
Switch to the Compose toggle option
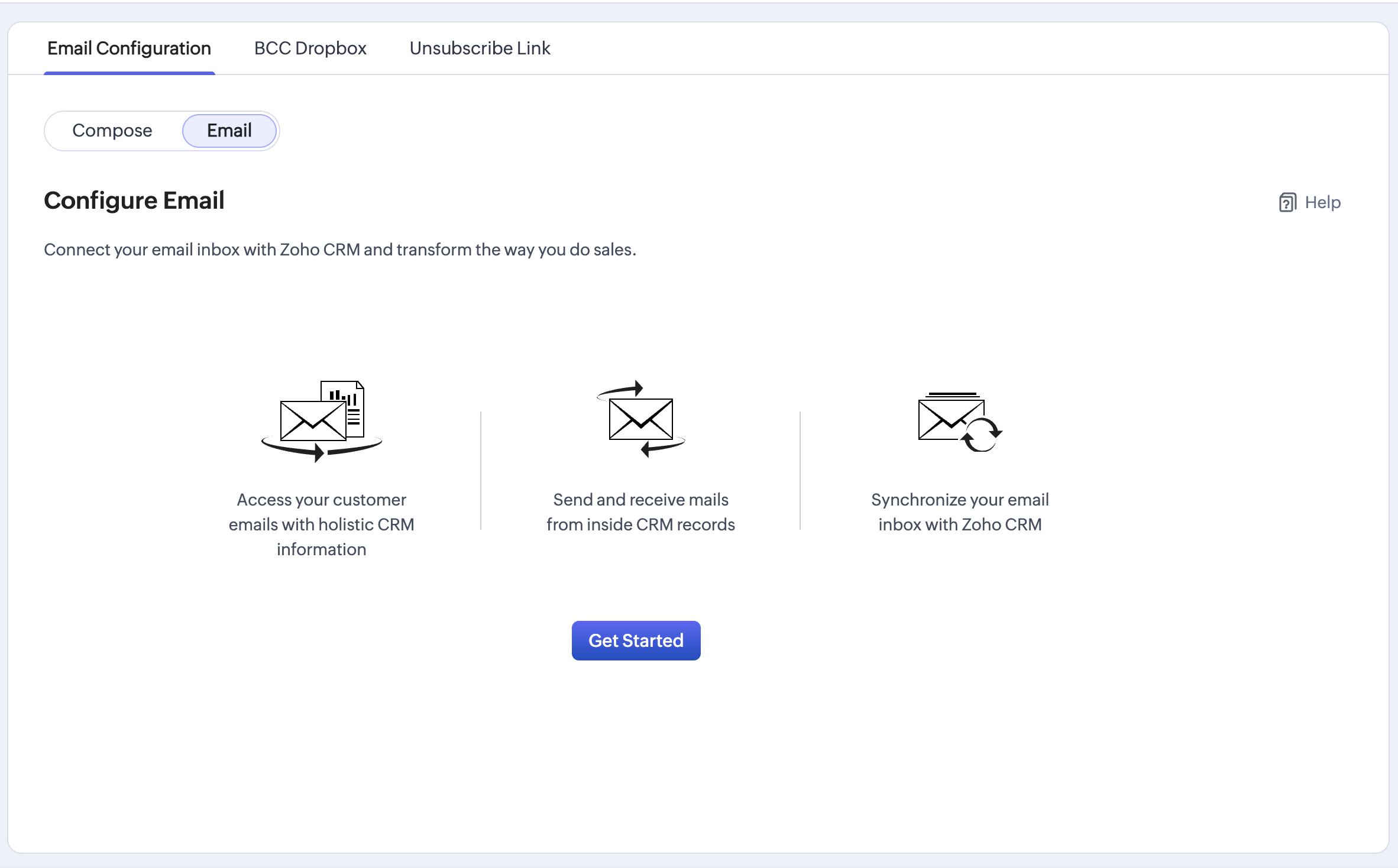[x=112, y=131]
